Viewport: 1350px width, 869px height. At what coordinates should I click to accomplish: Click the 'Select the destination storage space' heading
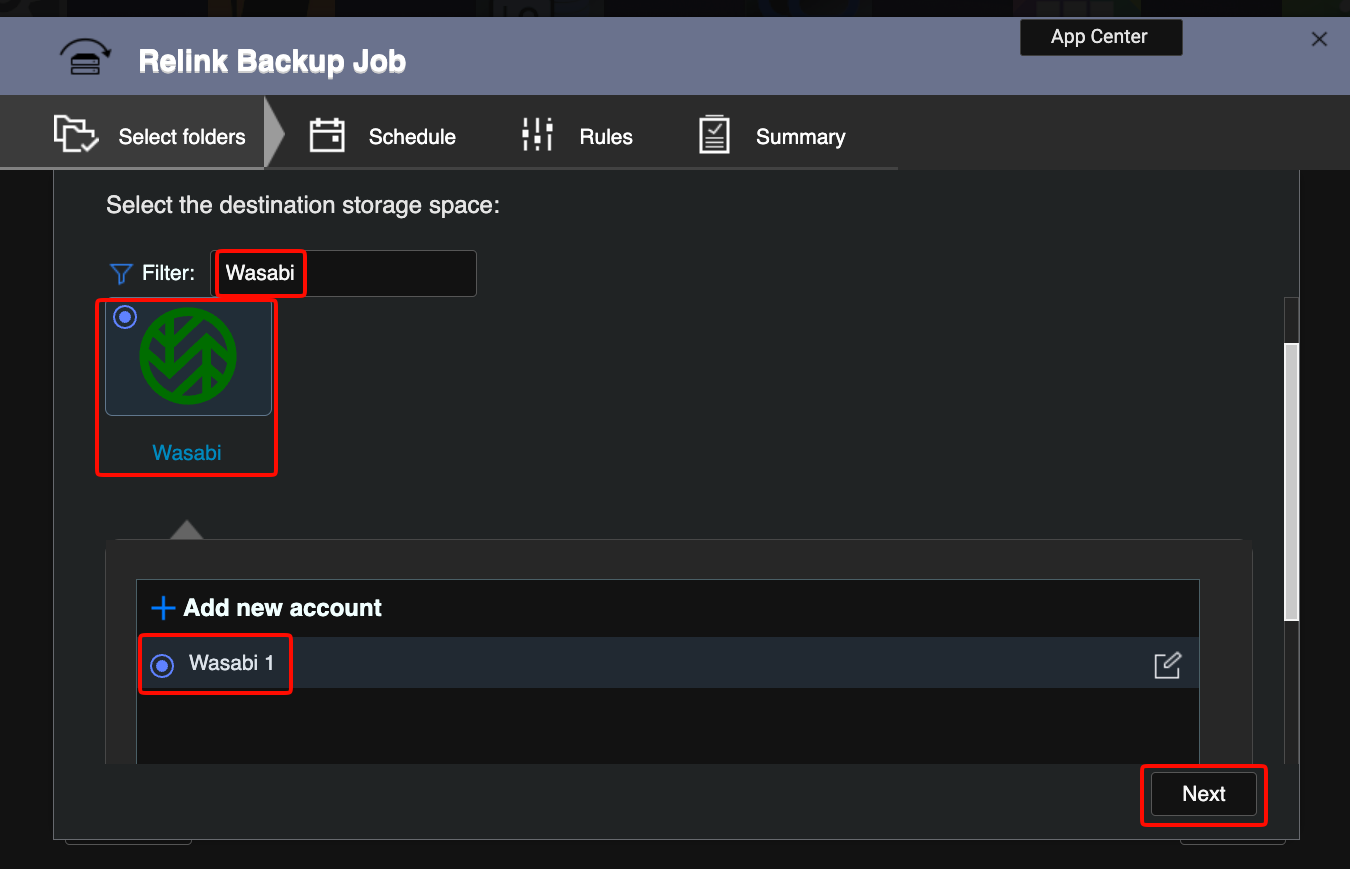(302, 205)
